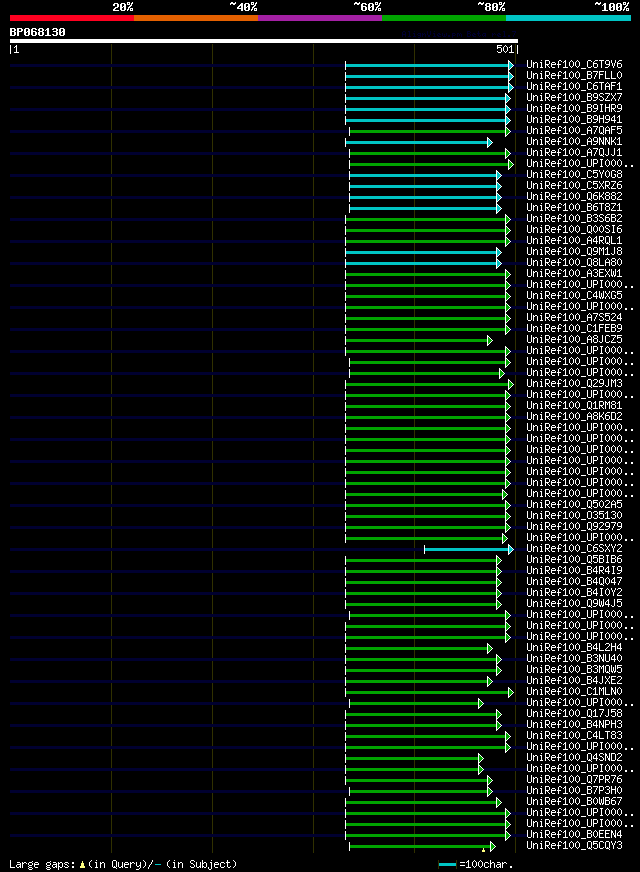
Task: Select the UniRef100_C6SXY2 hit label
Action: 574,548
